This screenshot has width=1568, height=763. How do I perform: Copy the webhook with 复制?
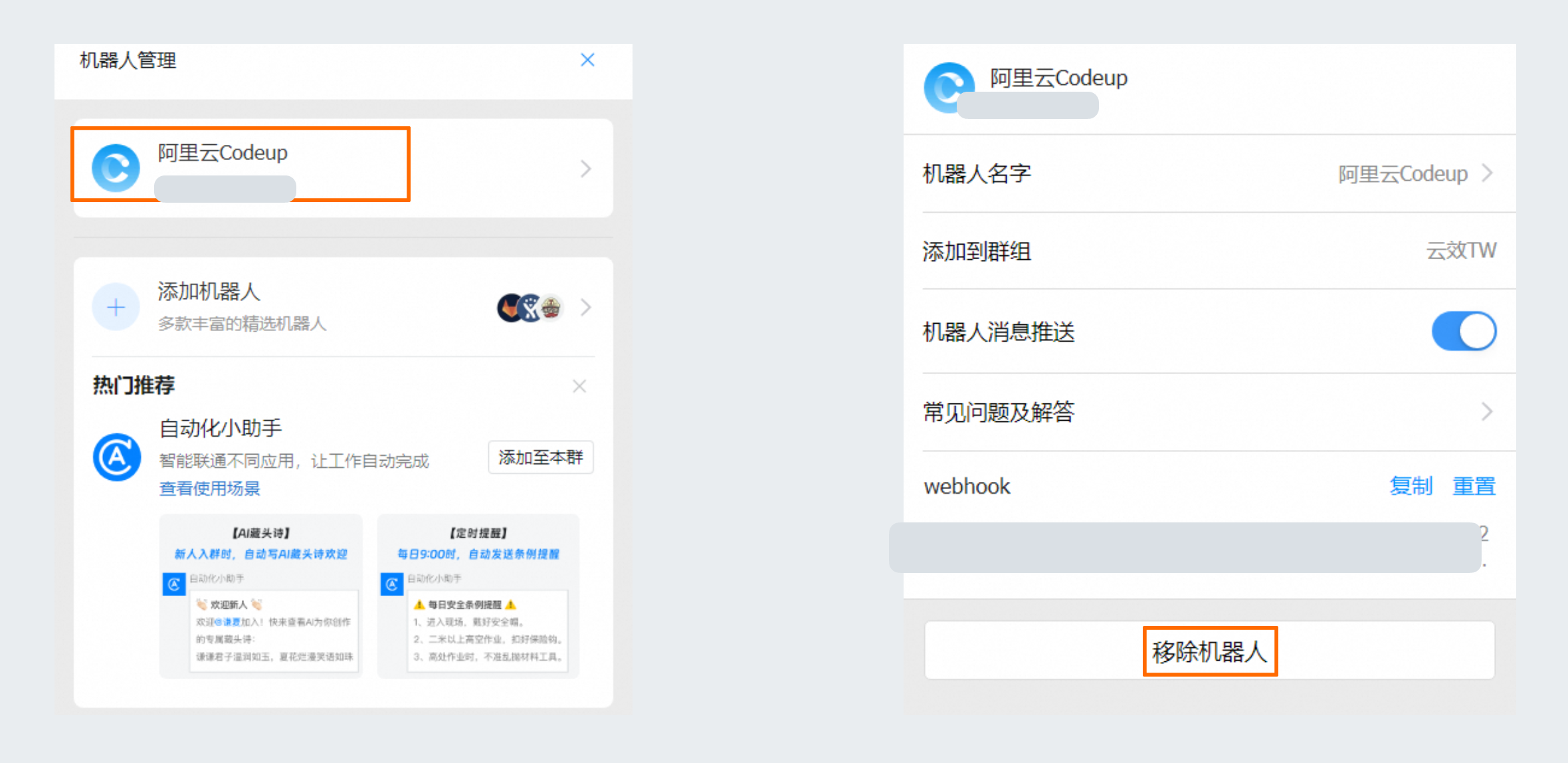point(1411,487)
